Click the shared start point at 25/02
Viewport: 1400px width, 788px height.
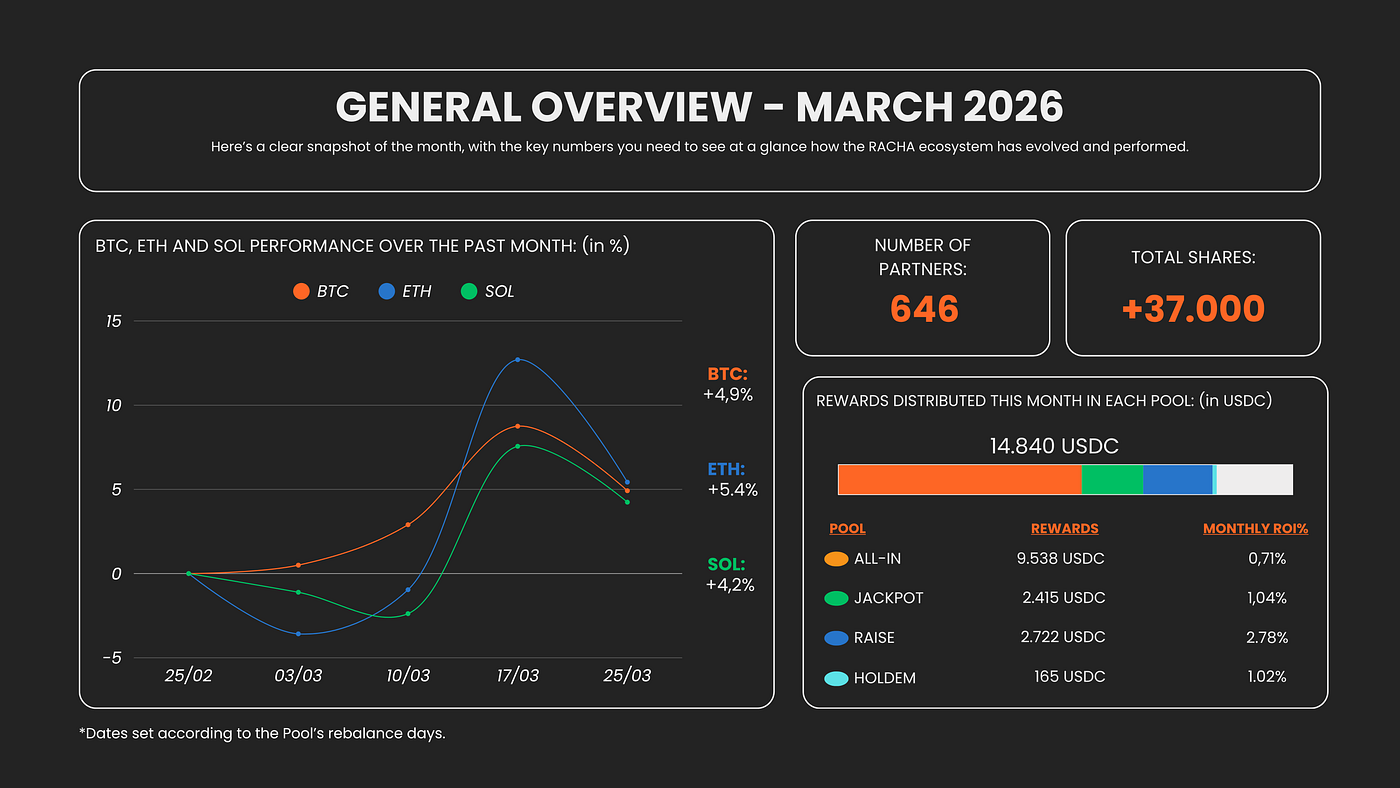coord(188,573)
